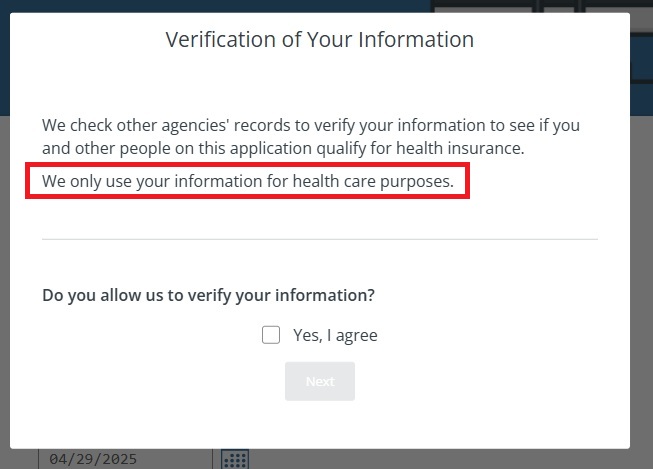Image resolution: width=653 pixels, height=469 pixels.
Task: Click the "Yes, I agree" label text
Action: [335, 335]
